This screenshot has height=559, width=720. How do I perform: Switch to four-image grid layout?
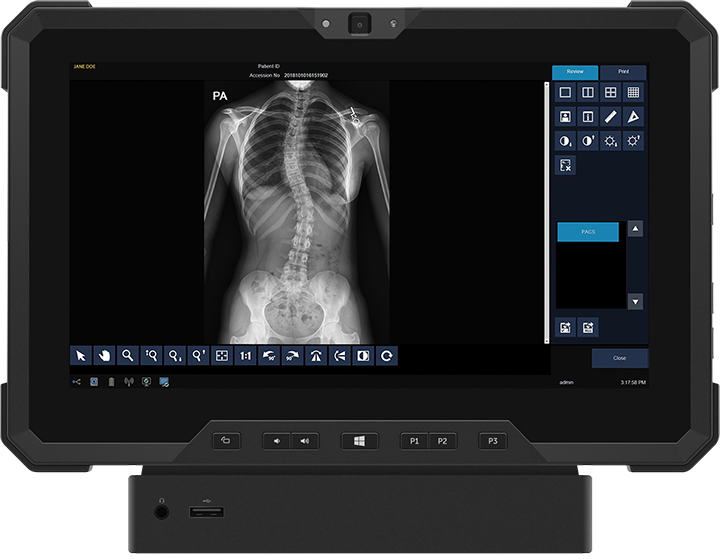pyautogui.click(x=610, y=93)
